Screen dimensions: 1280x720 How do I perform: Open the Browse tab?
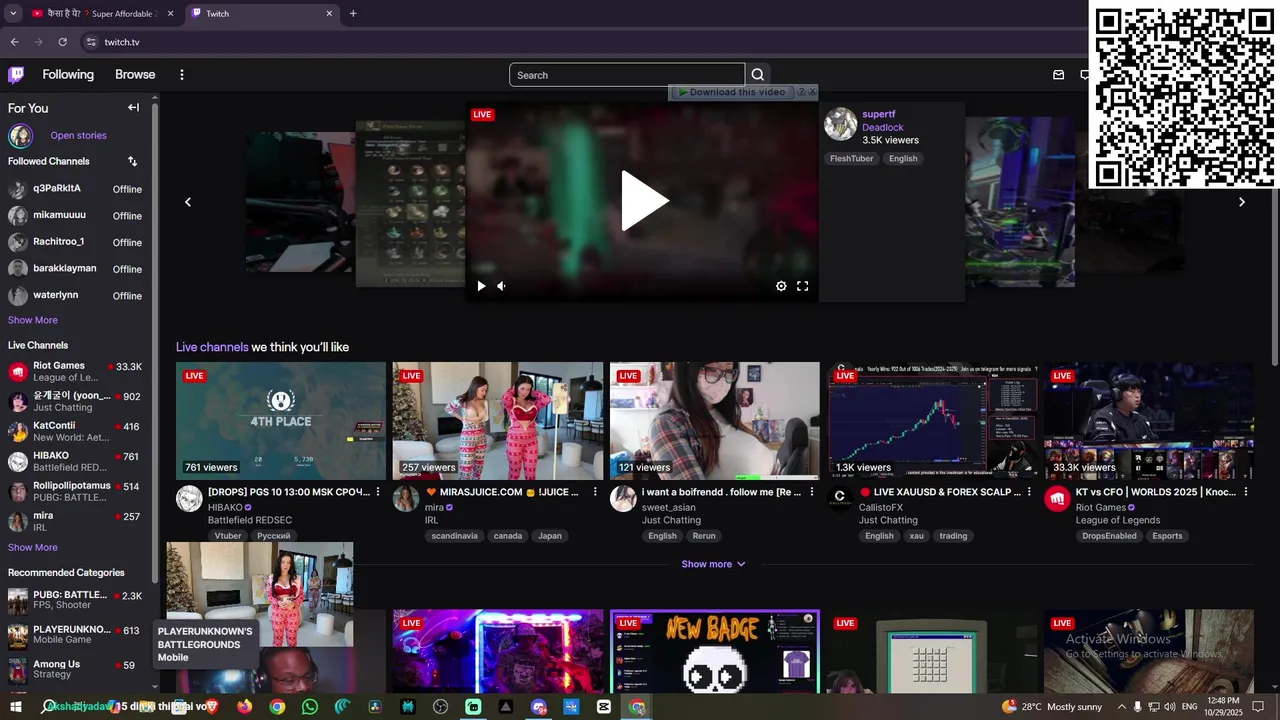(x=135, y=75)
